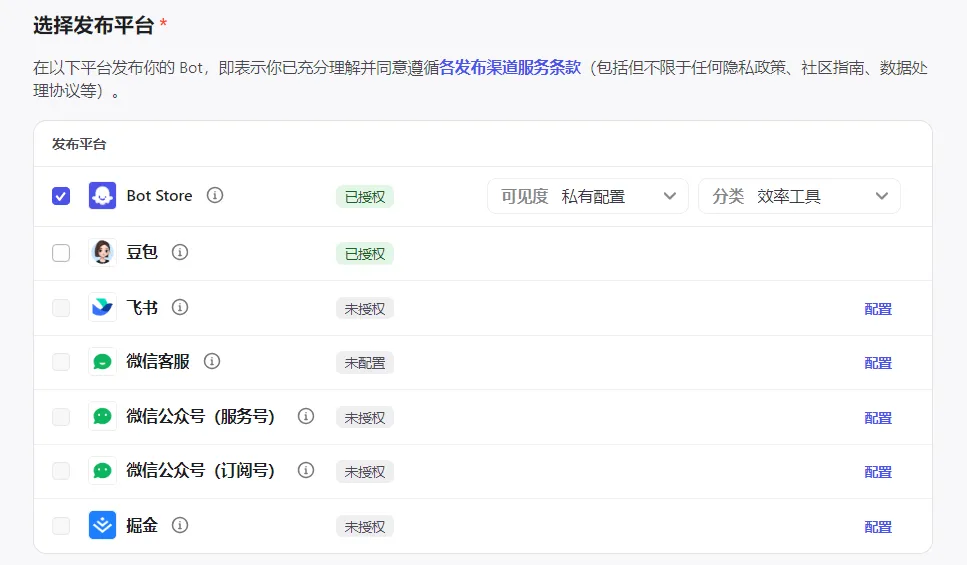Click the 微信客服 green chat icon

pos(102,362)
